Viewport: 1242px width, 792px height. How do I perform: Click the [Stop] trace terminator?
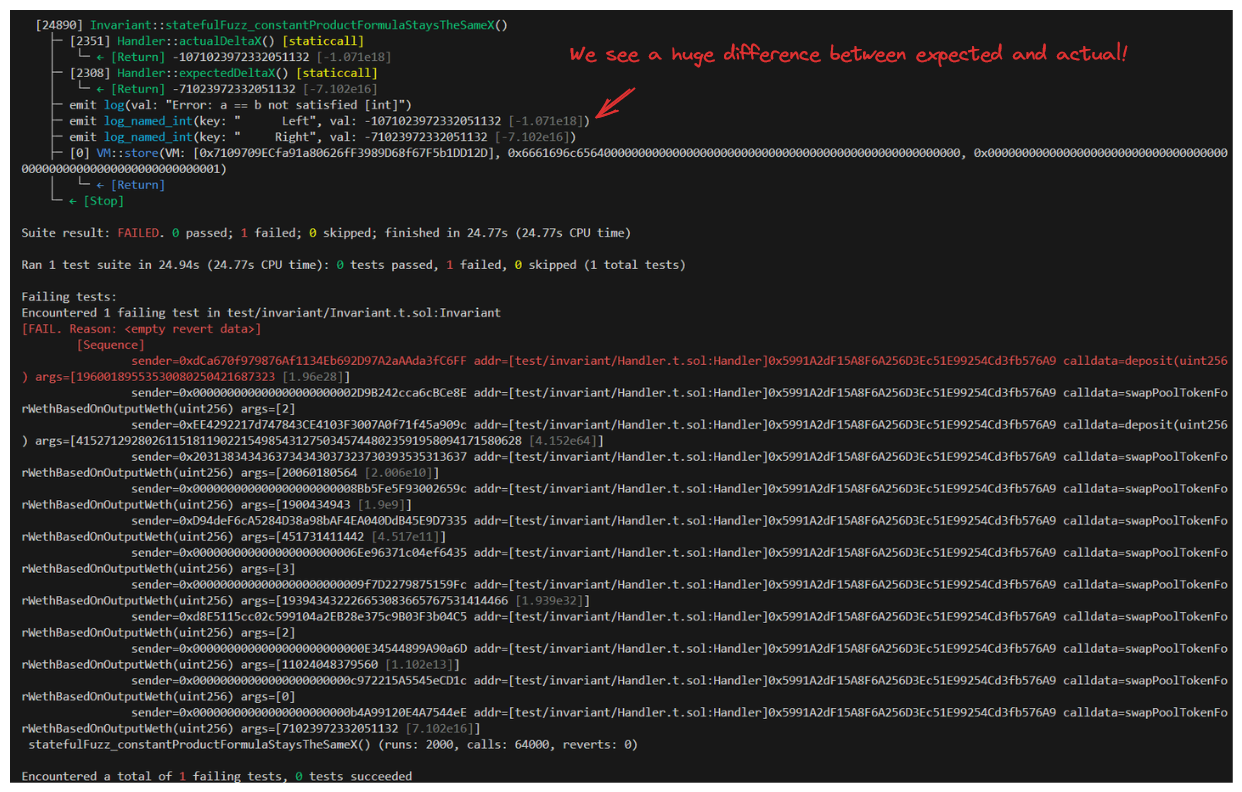pos(104,201)
